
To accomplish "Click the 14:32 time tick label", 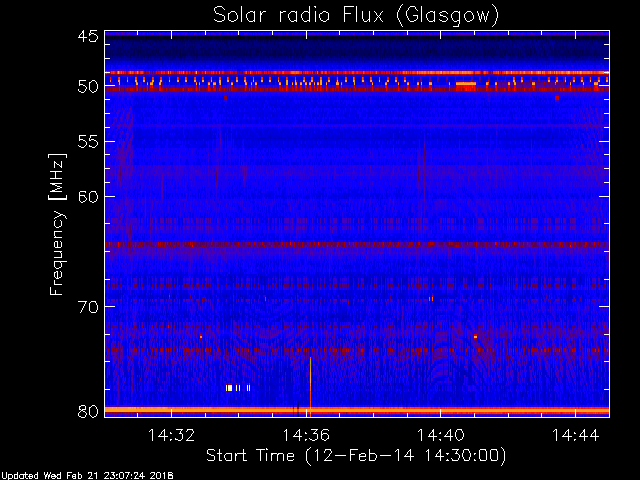I will pos(171,435).
